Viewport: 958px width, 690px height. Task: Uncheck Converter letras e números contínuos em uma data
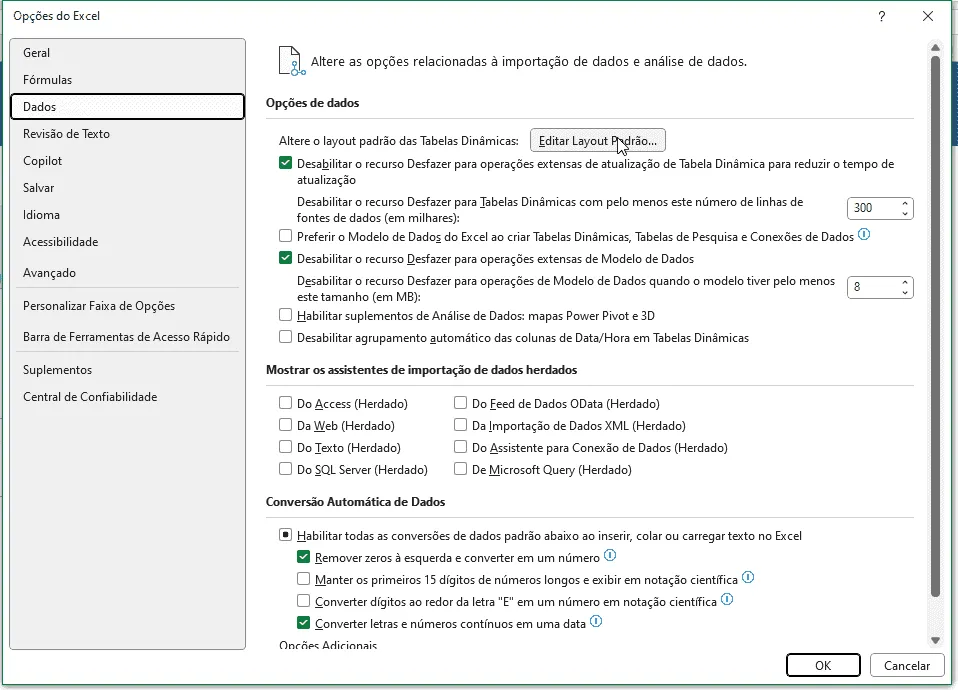pyautogui.click(x=304, y=623)
